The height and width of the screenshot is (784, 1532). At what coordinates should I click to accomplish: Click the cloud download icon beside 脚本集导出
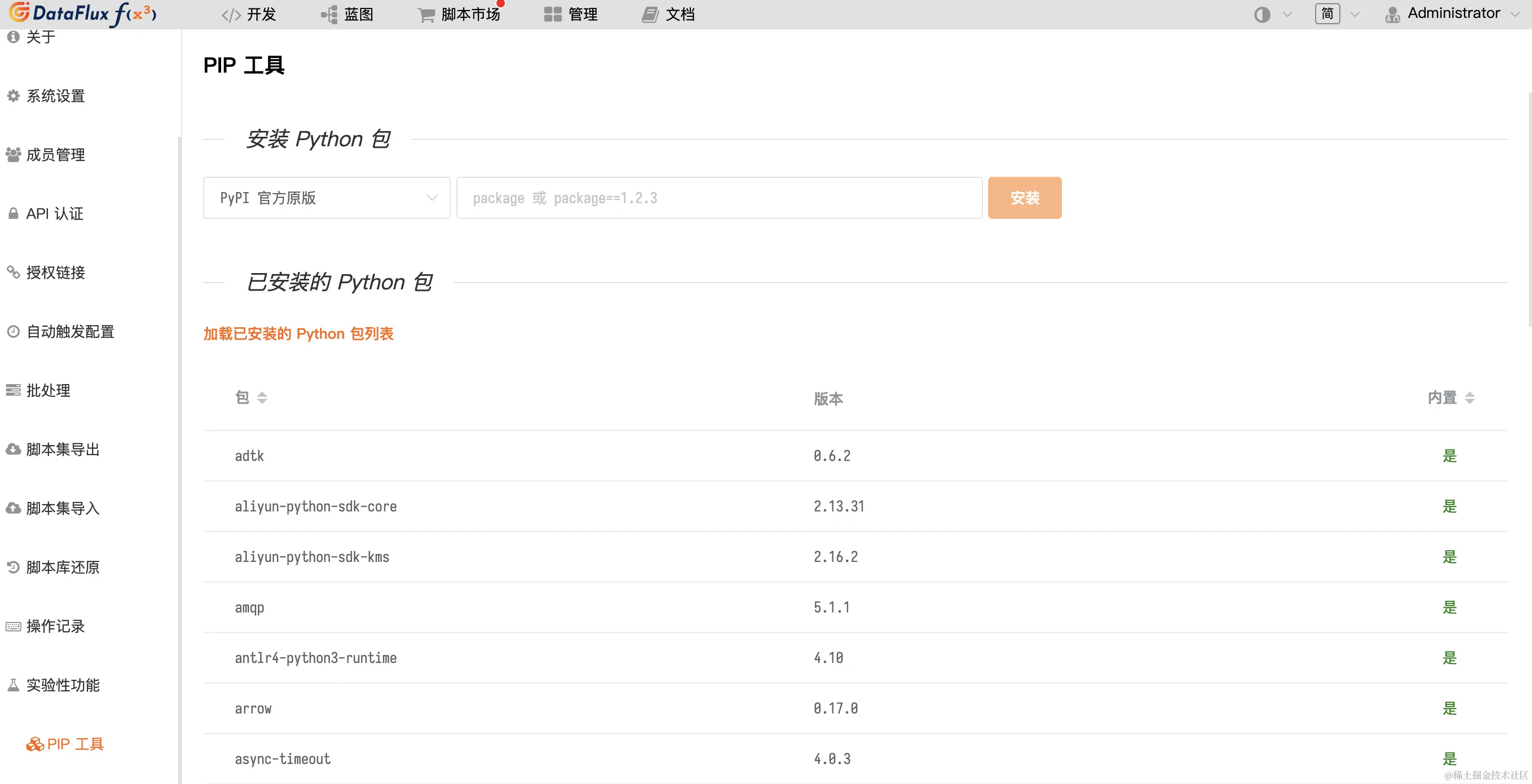(13, 449)
